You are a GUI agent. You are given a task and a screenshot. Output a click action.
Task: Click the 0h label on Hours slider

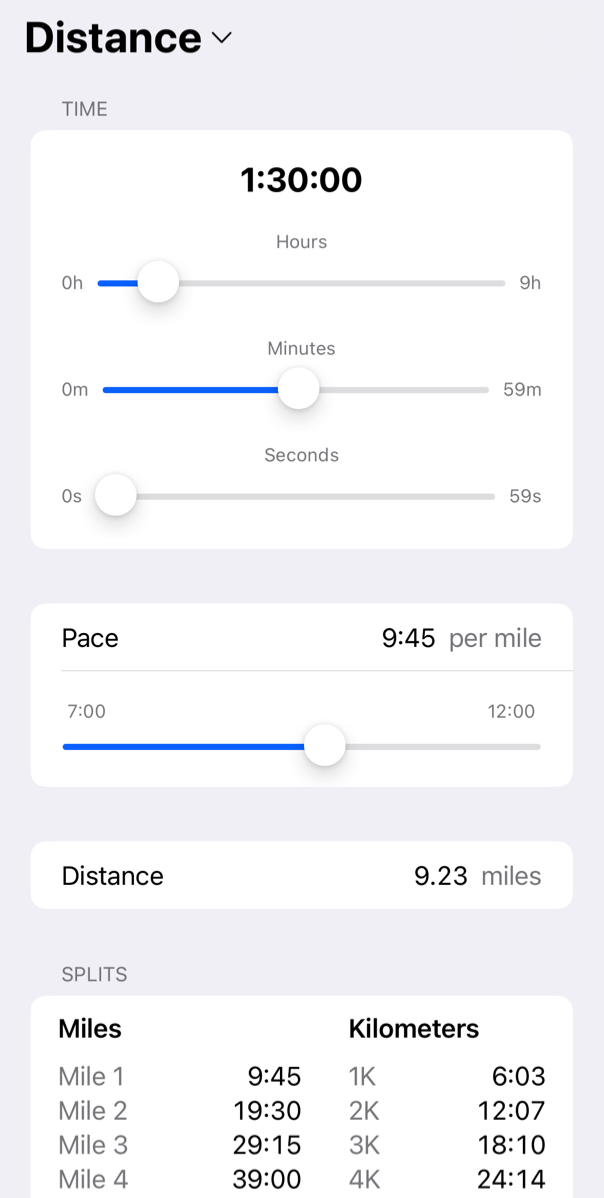pyautogui.click(x=72, y=283)
